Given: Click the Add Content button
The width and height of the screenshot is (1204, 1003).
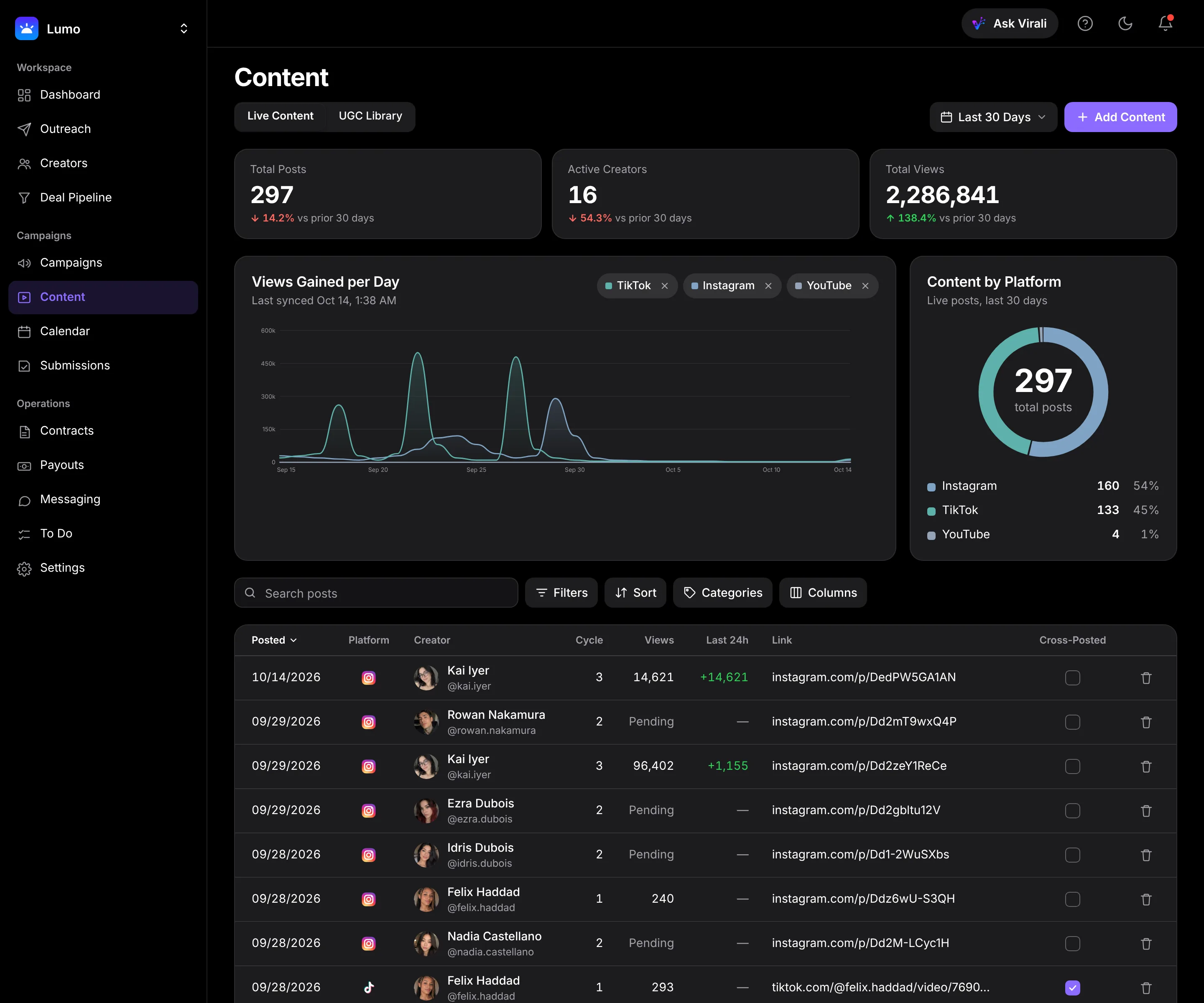Looking at the screenshot, I should coord(1120,117).
